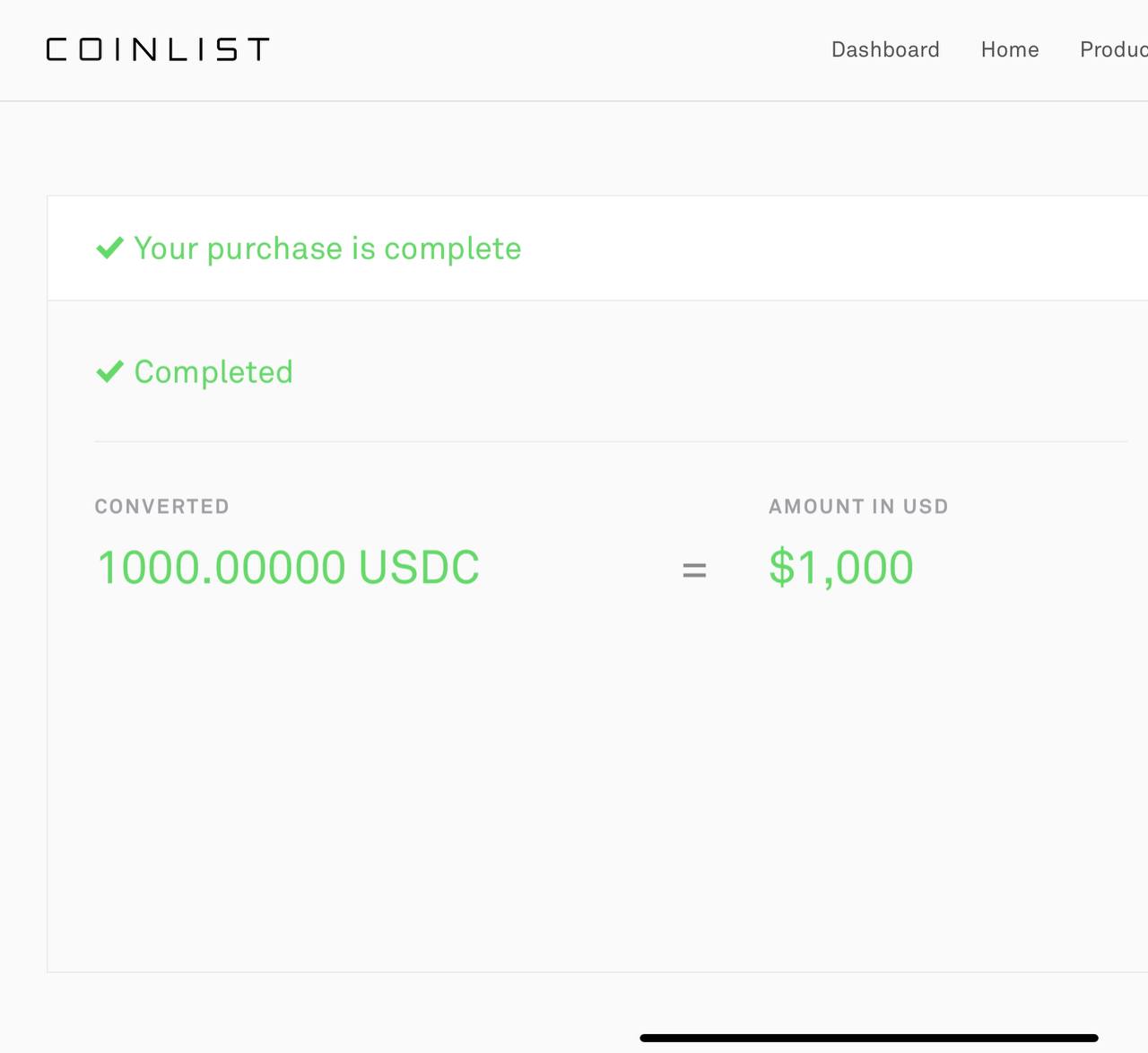The width and height of the screenshot is (1148, 1053).
Task: Click the green checkmark next to Completed
Action: [x=109, y=371]
